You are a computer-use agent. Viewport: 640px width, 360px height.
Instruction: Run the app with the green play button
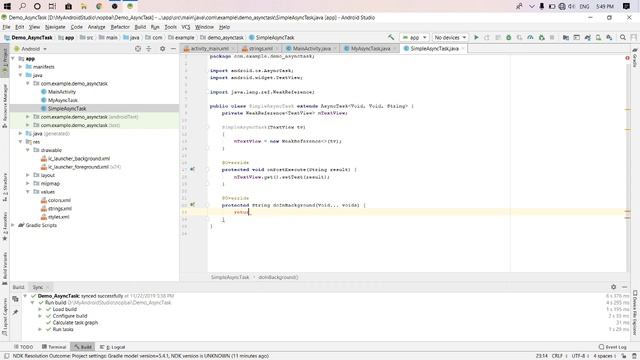click(x=476, y=37)
